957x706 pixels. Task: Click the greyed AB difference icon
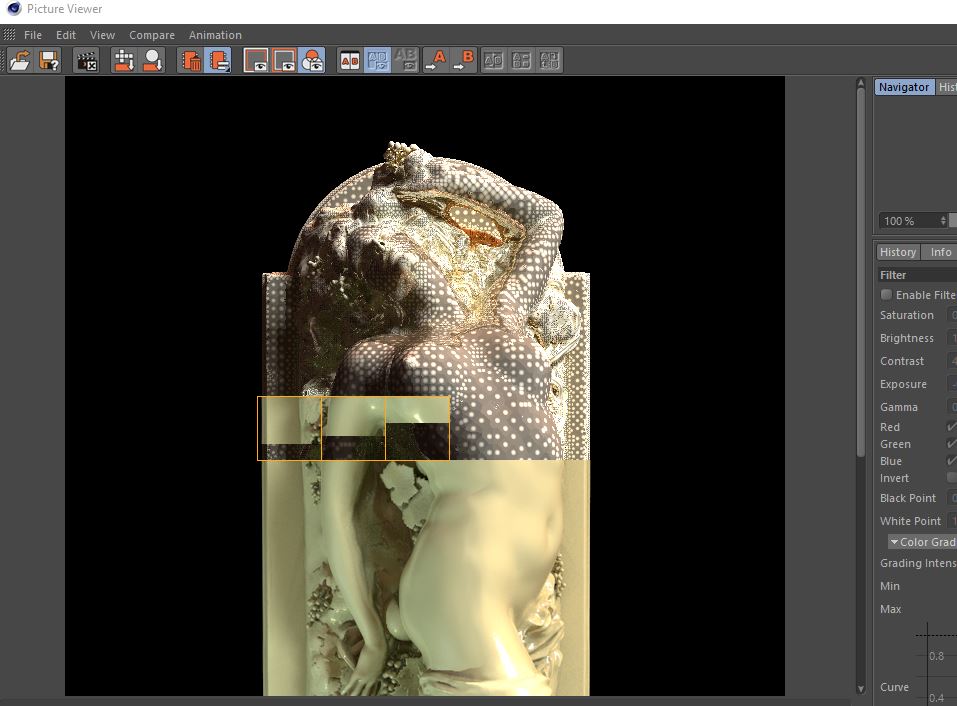click(x=405, y=60)
